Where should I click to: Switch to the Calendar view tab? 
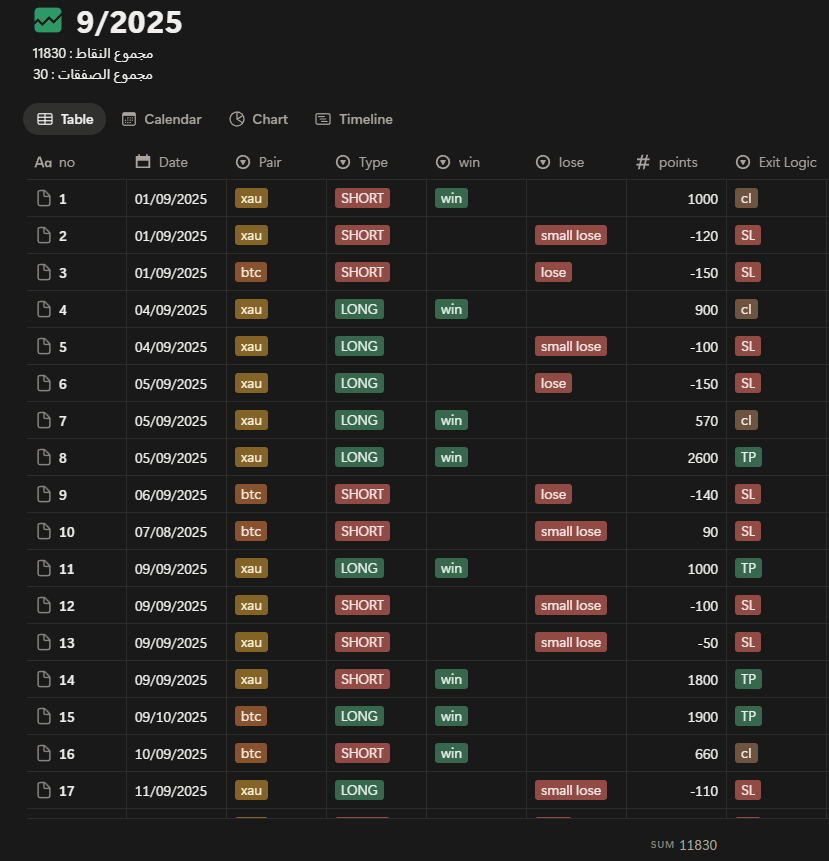coord(162,119)
